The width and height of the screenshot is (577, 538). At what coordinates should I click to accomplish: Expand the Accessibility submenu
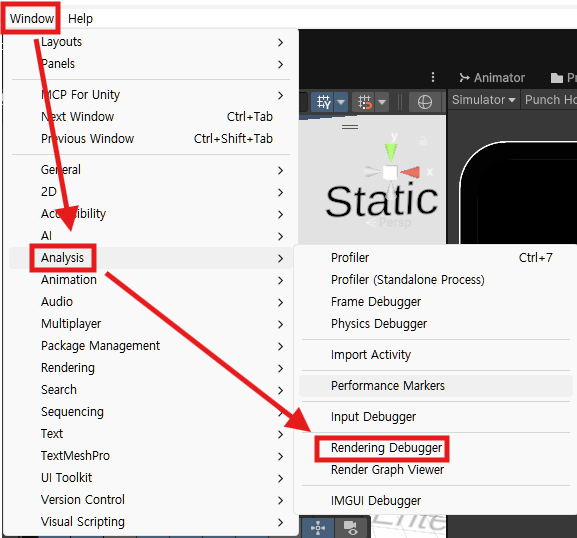151,214
